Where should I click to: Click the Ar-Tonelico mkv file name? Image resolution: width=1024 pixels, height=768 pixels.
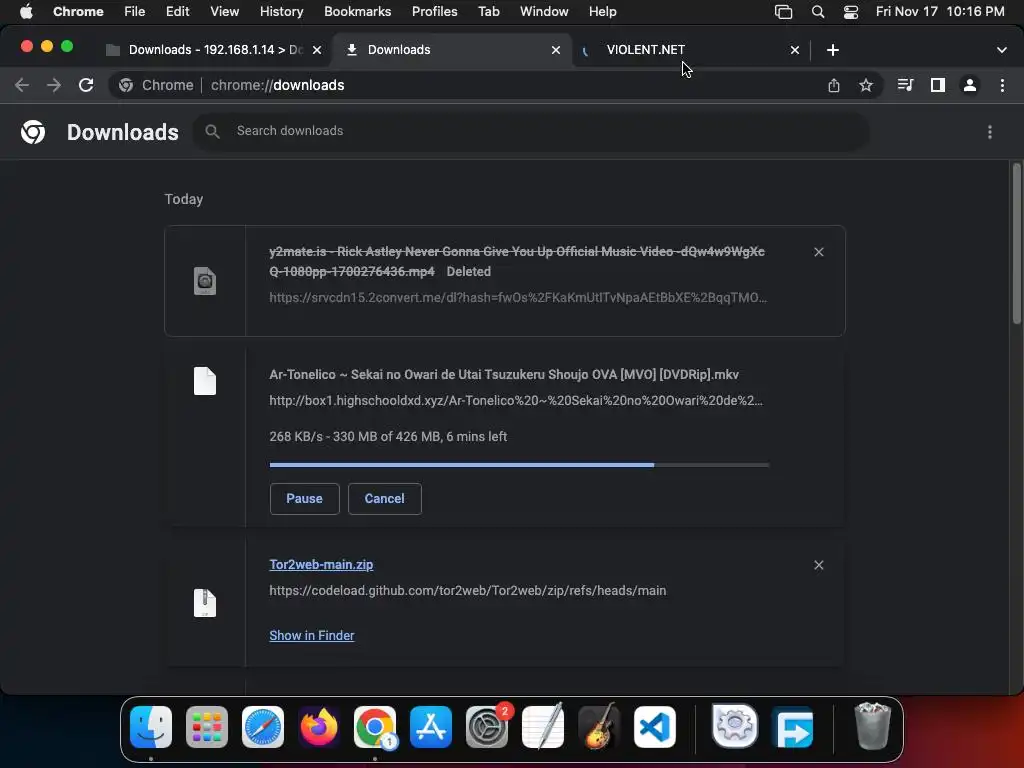pos(504,374)
